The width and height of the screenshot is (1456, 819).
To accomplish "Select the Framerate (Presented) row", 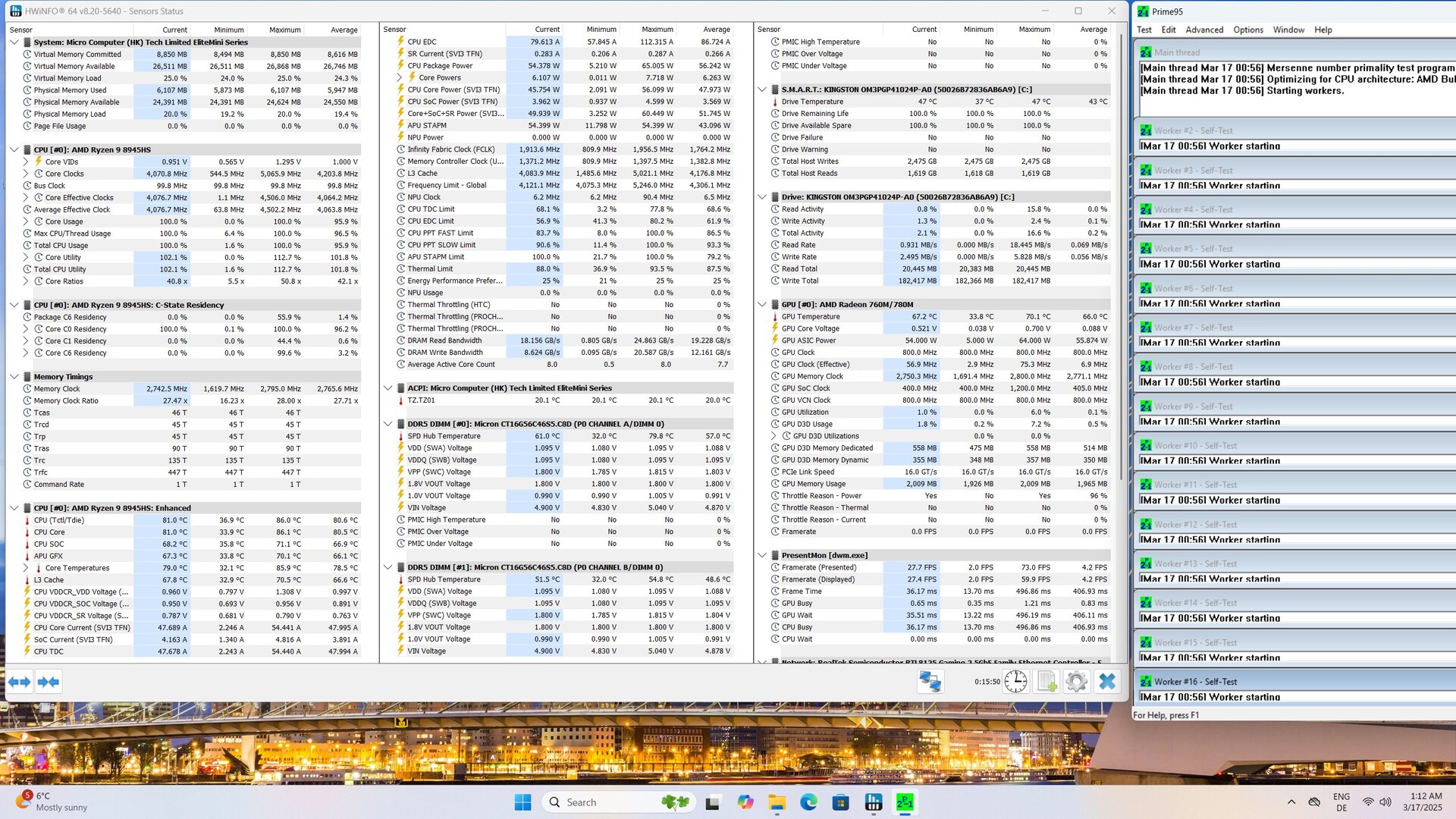I will click(939, 567).
